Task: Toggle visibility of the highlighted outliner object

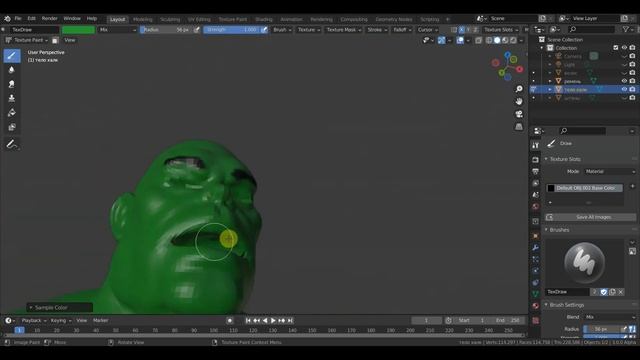Action: pos(624,89)
